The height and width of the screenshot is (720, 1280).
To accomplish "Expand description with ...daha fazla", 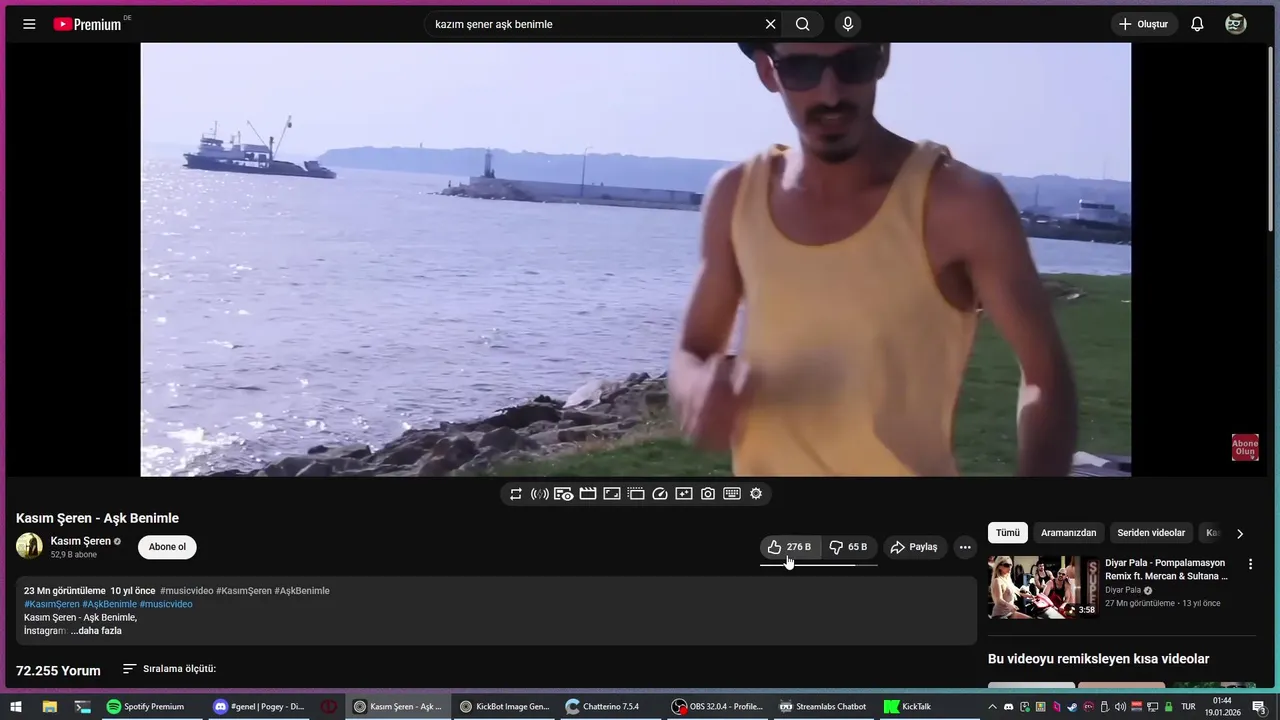I will 96,631.
